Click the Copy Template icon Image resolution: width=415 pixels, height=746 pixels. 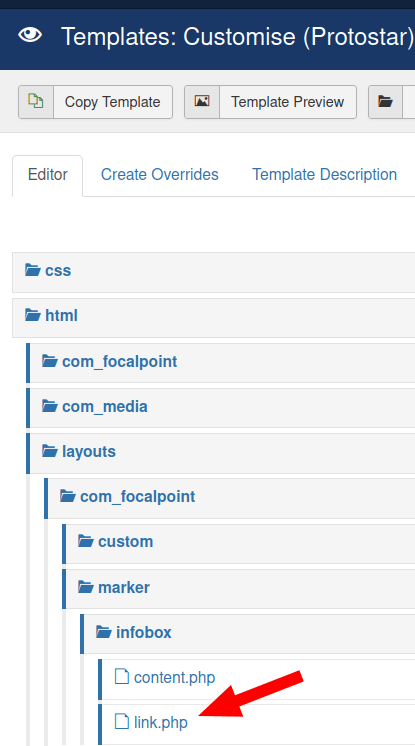tap(36, 101)
